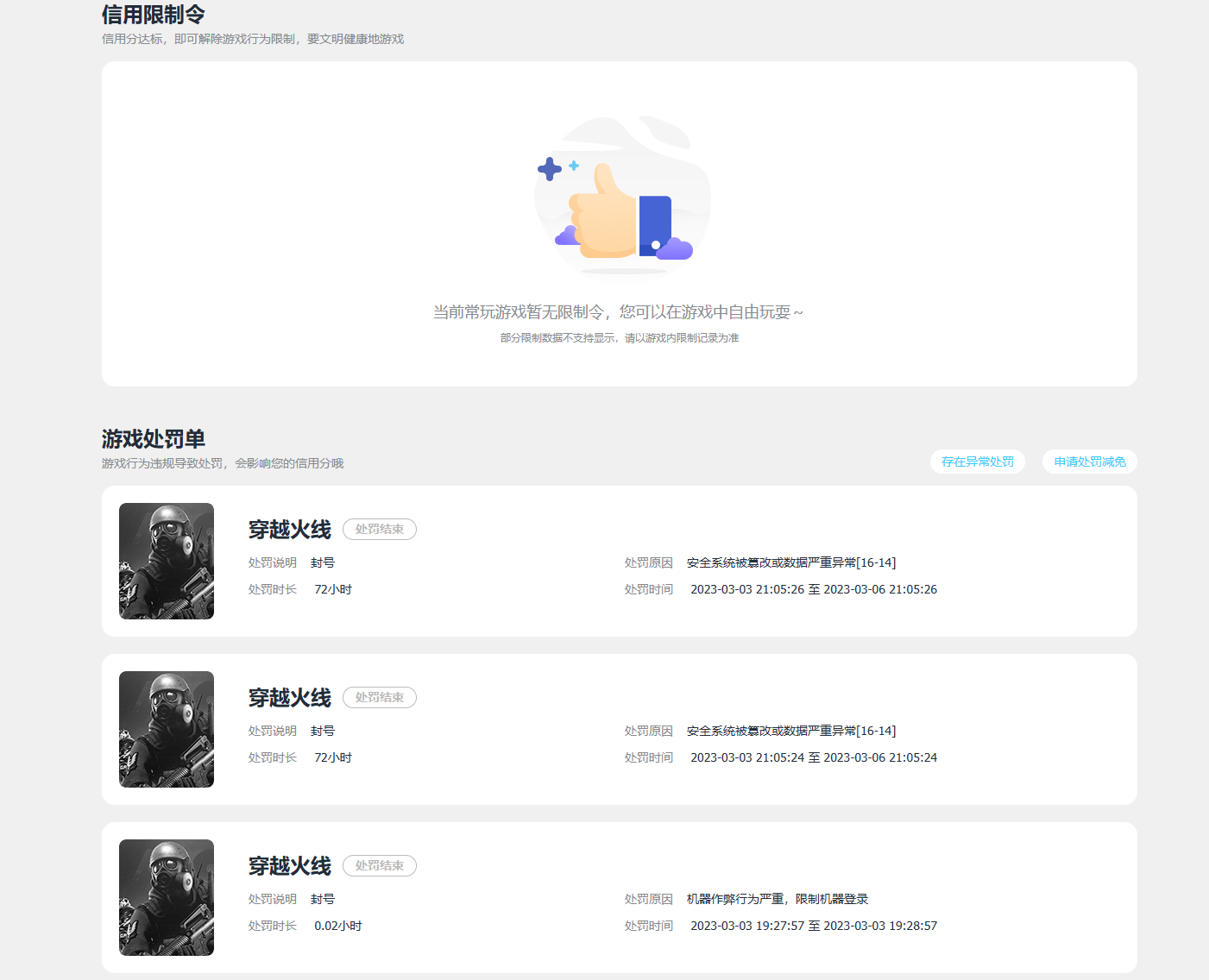Click 处罚结束 badge on the 21:05:26 penalty card
The image size is (1209, 980).
pyautogui.click(x=380, y=529)
